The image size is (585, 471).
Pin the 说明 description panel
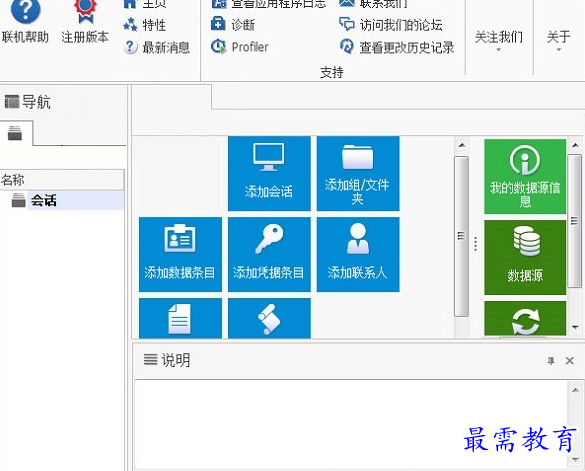click(x=551, y=361)
